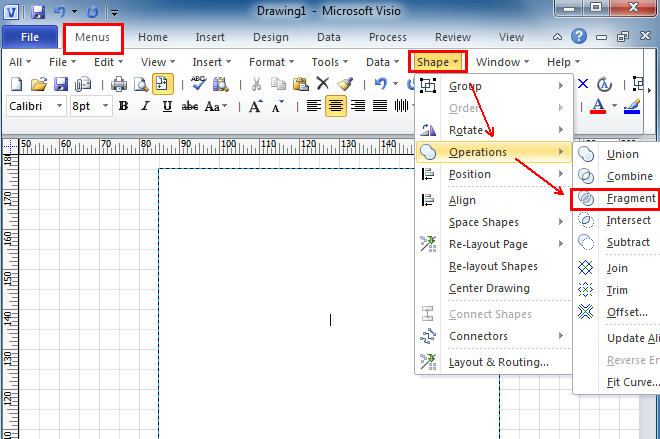Viewport: 660px width, 439px height.
Task: Open the Tools menu dropdown
Action: 330,62
